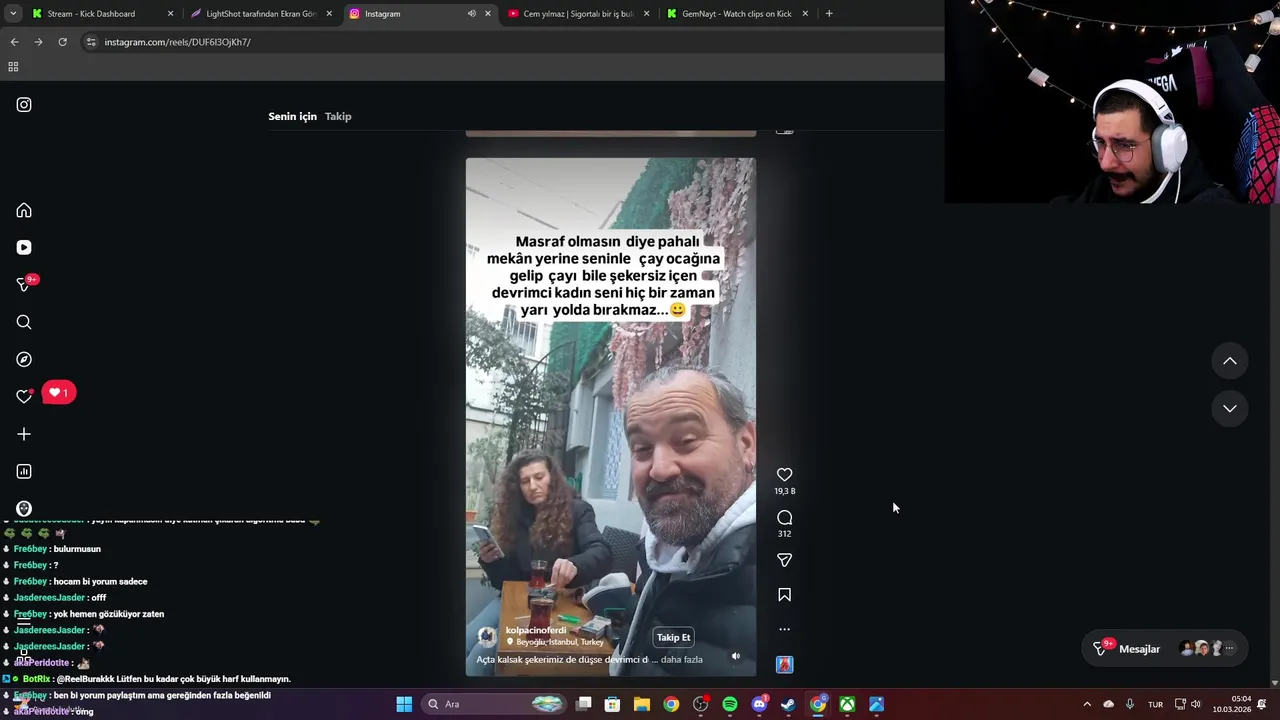Open the reel's three-dot more options
Viewport: 1280px width, 720px height.
pos(785,630)
